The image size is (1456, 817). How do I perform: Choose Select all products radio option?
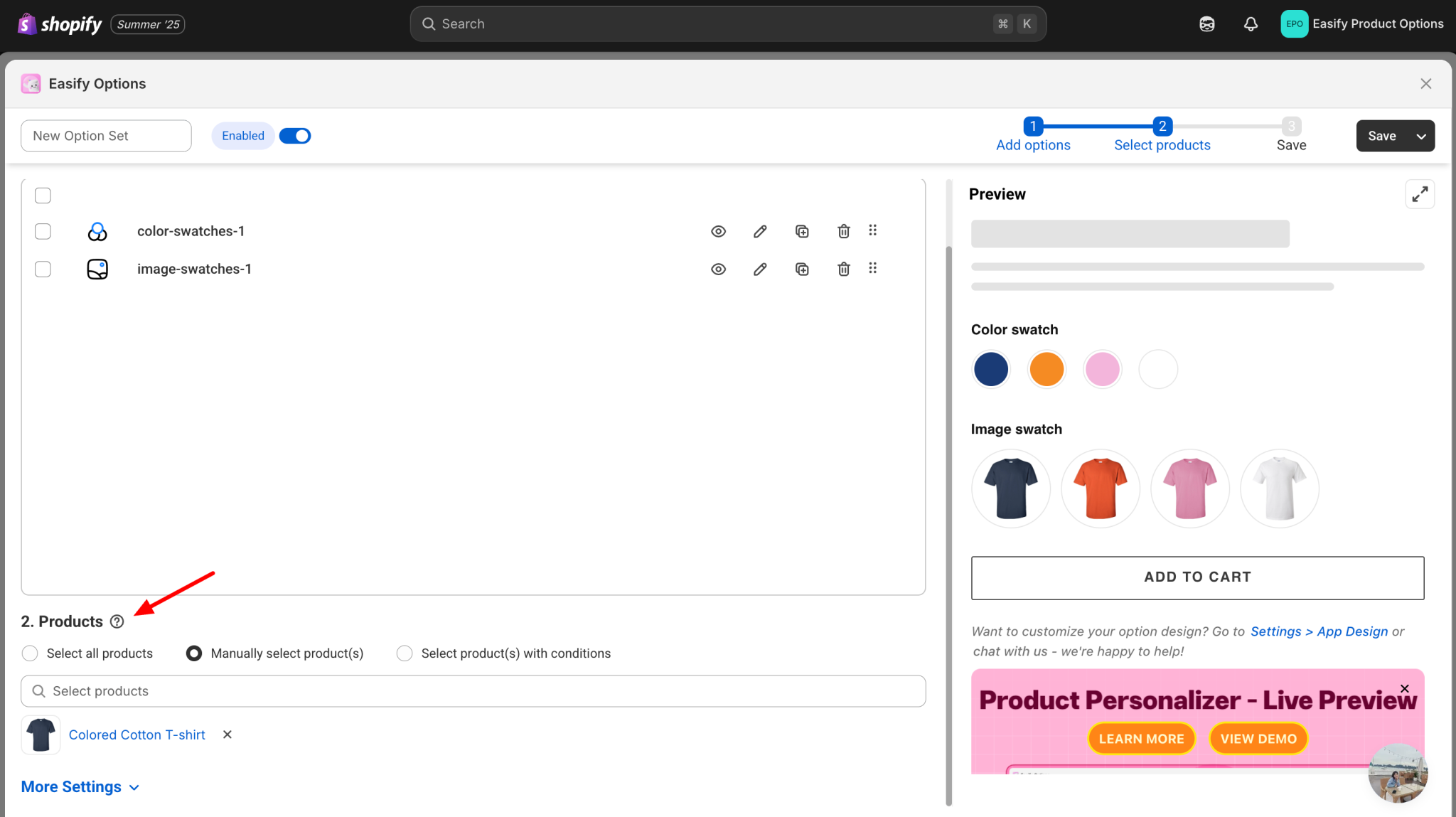pyautogui.click(x=30, y=653)
